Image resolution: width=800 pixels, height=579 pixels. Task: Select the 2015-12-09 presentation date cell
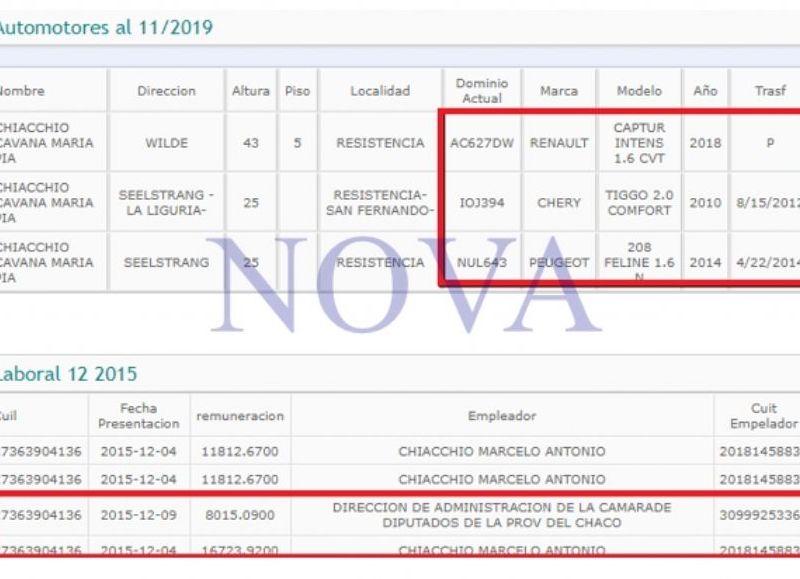coord(139,515)
